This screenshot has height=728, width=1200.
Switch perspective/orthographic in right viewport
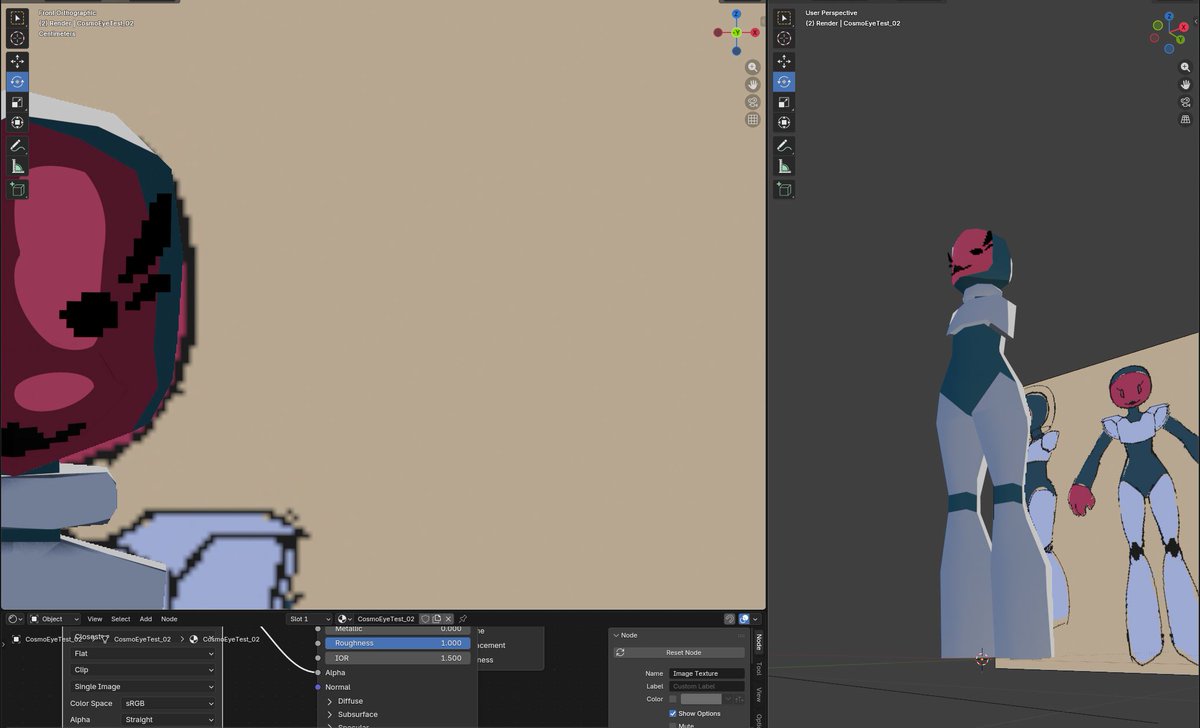click(1185, 120)
